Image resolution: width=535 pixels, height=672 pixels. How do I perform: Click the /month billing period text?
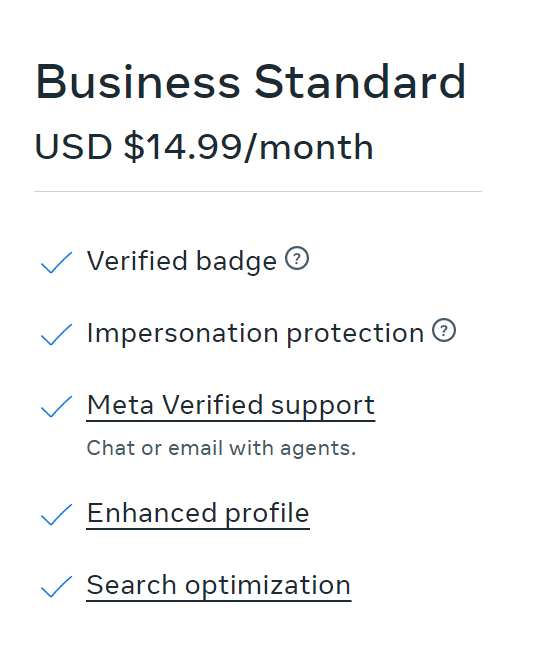pos(309,147)
